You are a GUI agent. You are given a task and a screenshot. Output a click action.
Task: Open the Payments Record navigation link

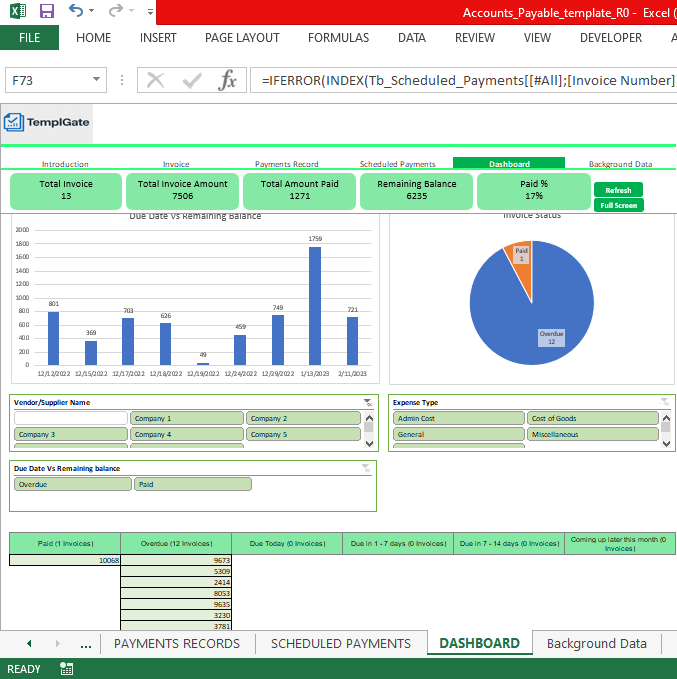286,164
